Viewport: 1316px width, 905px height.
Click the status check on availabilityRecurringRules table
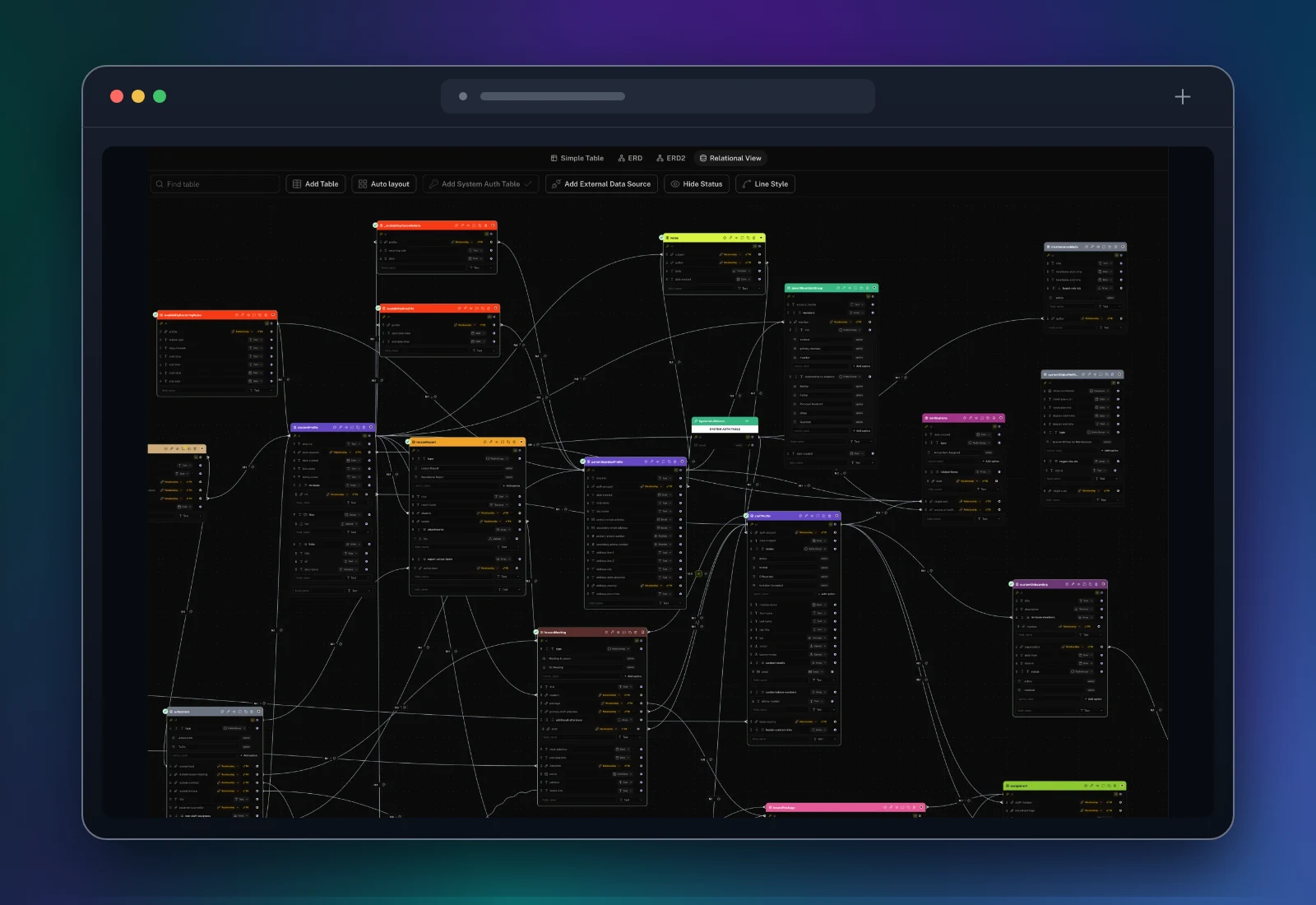click(155, 314)
